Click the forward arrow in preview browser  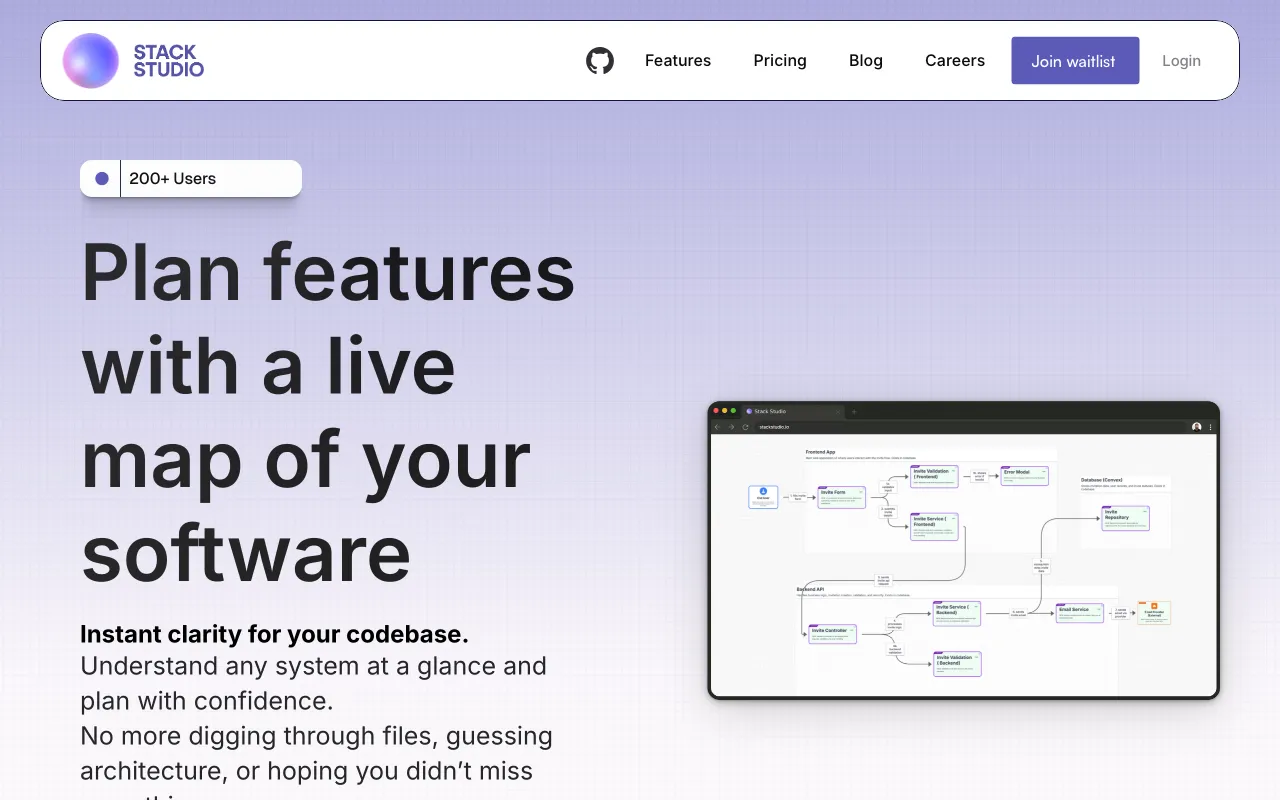[731, 427]
